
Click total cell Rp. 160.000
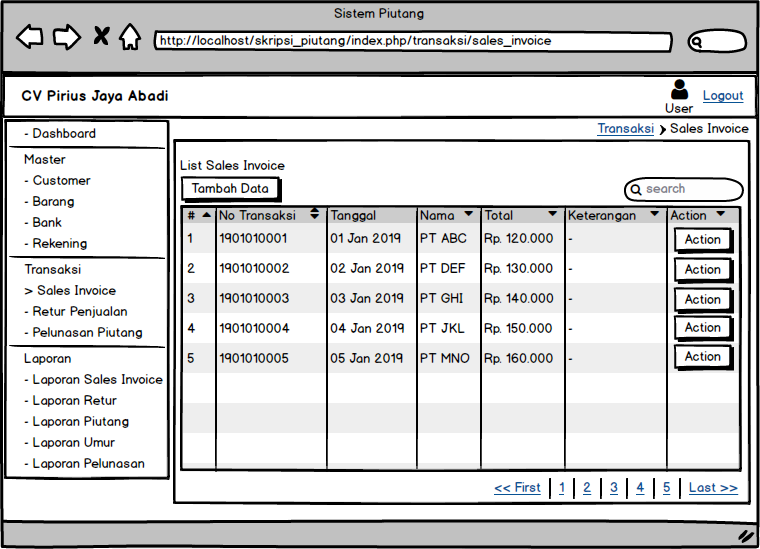coord(518,359)
